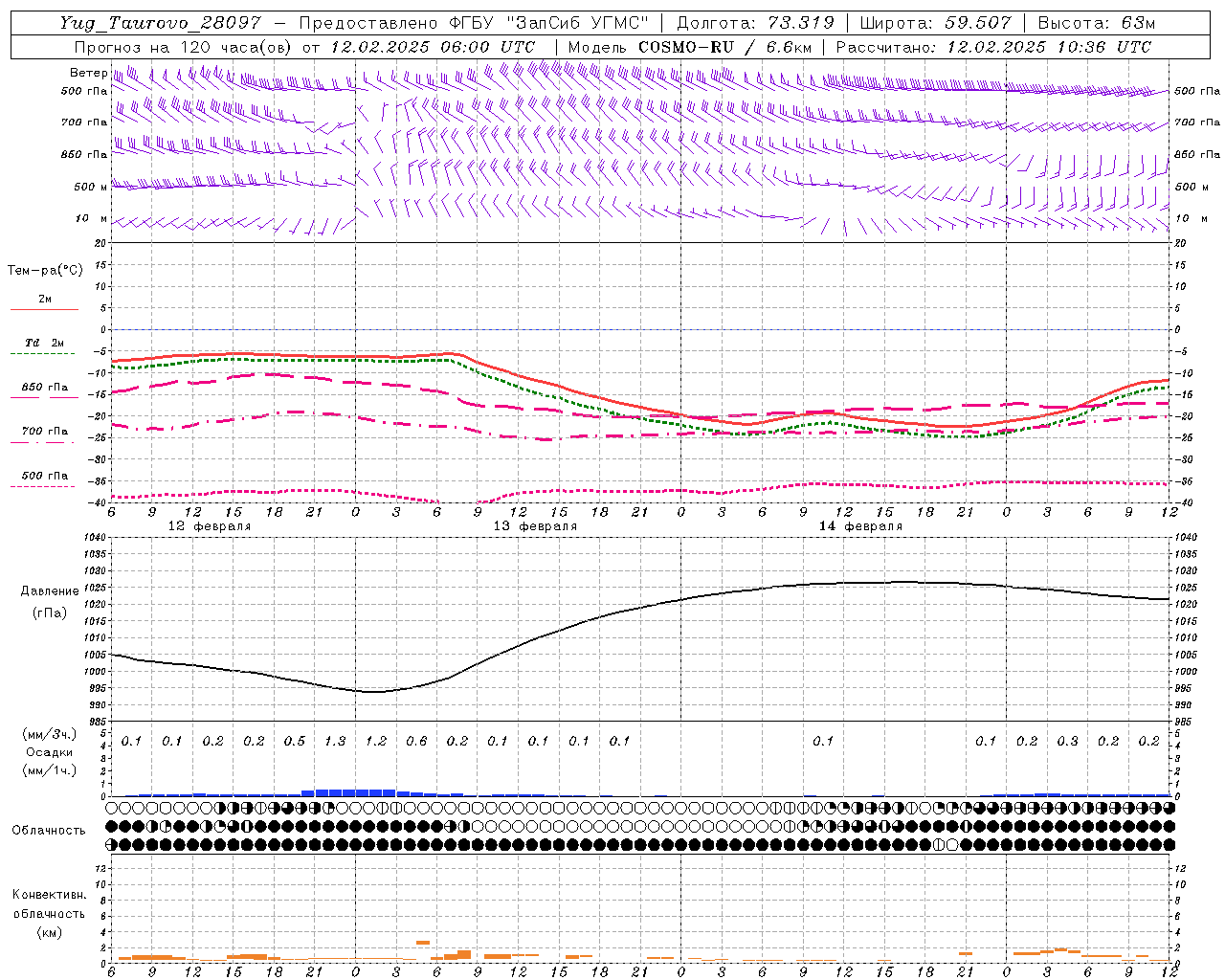Image resolution: width=1225 pixels, height=980 pixels.
Task: Click the 'Td 2м' dew point legend entry
Action: [44, 343]
